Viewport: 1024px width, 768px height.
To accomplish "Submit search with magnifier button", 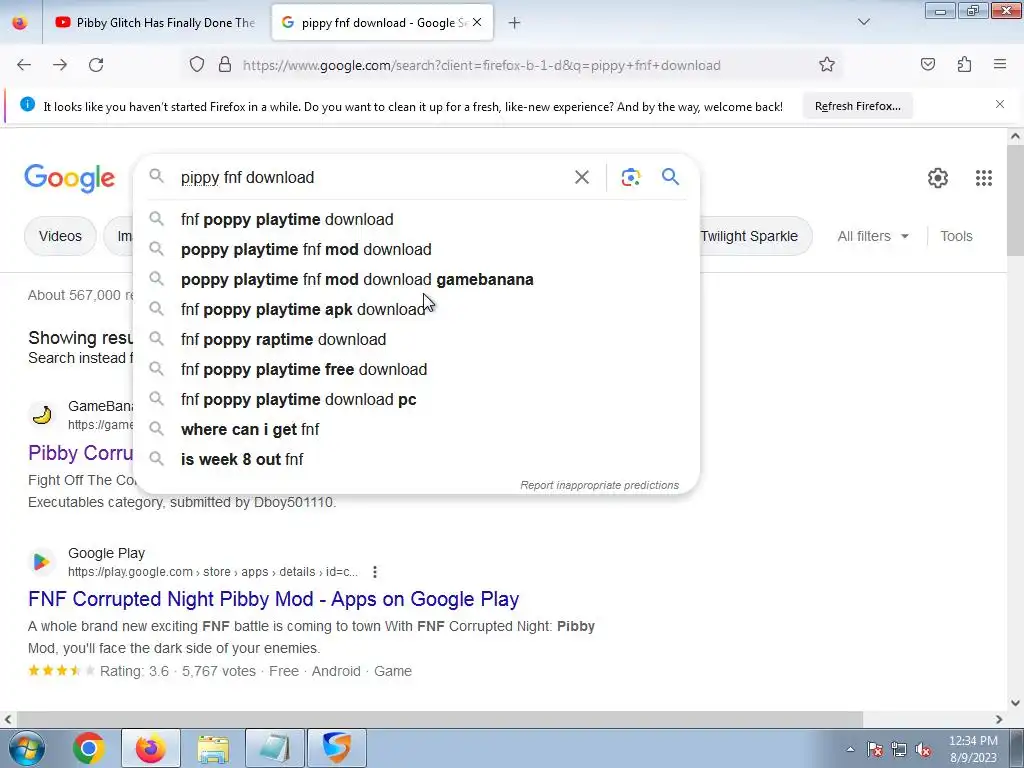I will coord(670,177).
